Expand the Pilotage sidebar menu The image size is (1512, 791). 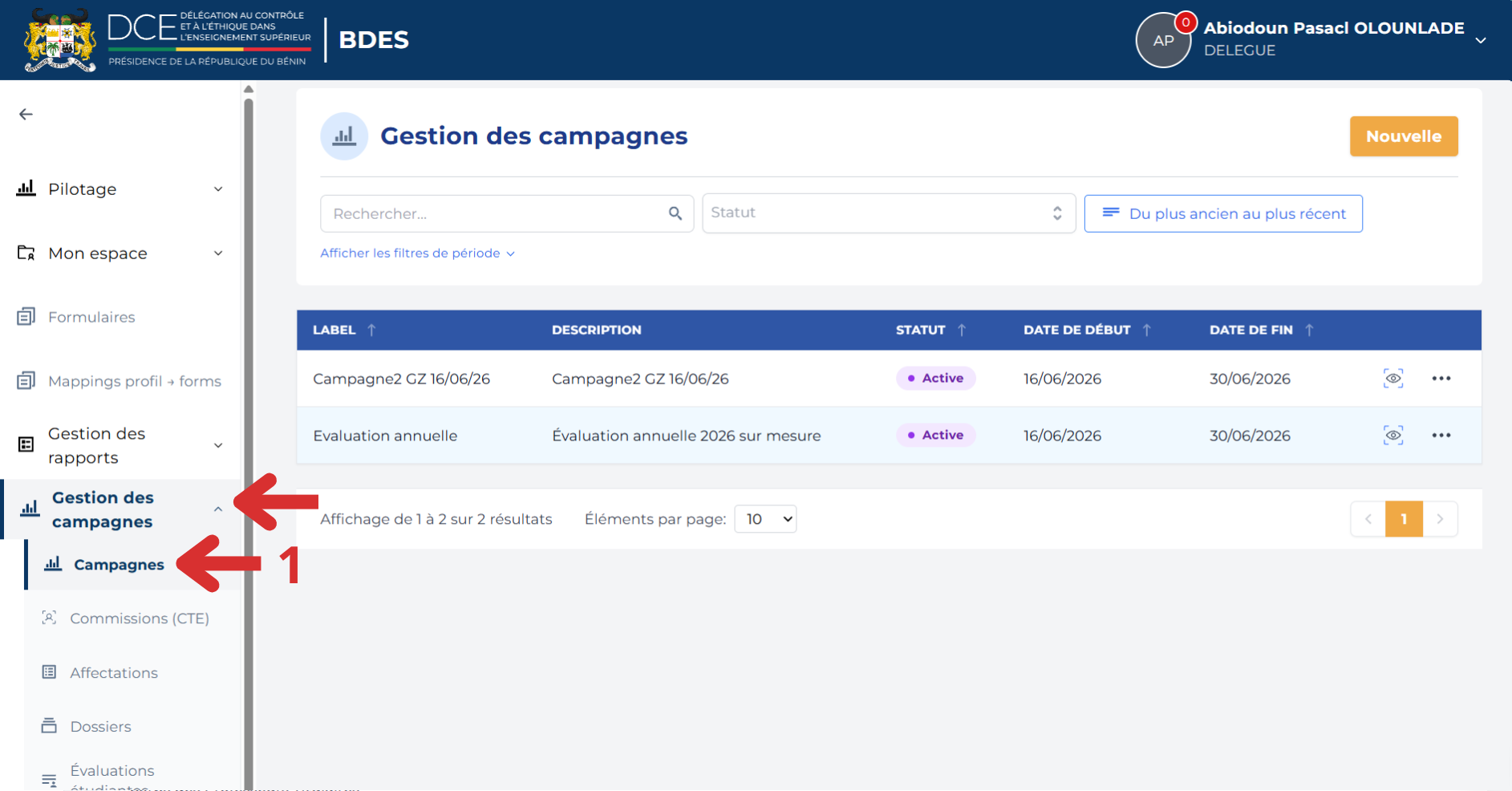tap(120, 189)
